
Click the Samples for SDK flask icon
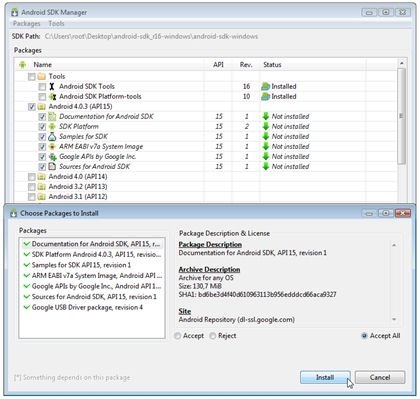[x=52, y=137]
